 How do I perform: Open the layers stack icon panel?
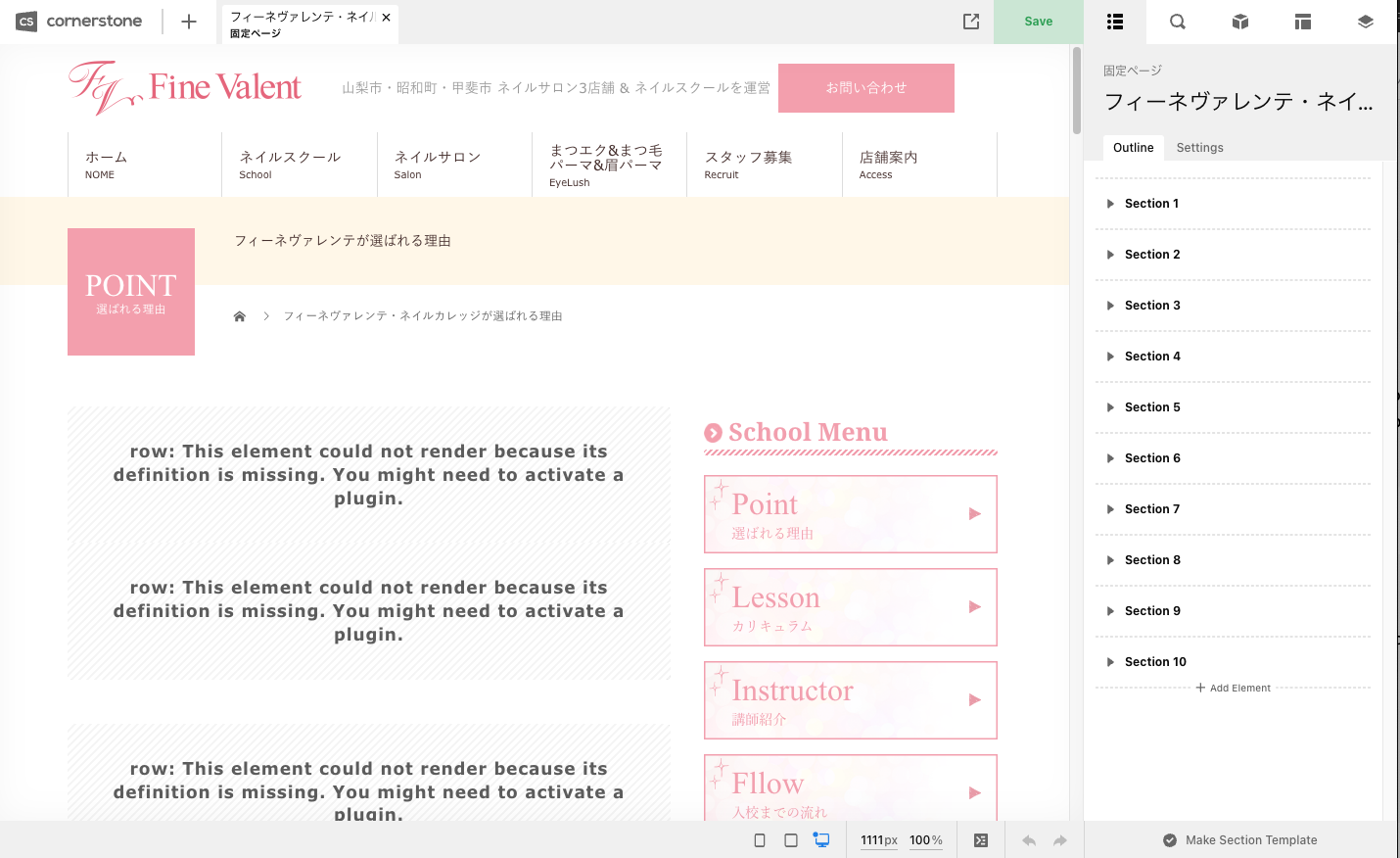click(x=1365, y=22)
